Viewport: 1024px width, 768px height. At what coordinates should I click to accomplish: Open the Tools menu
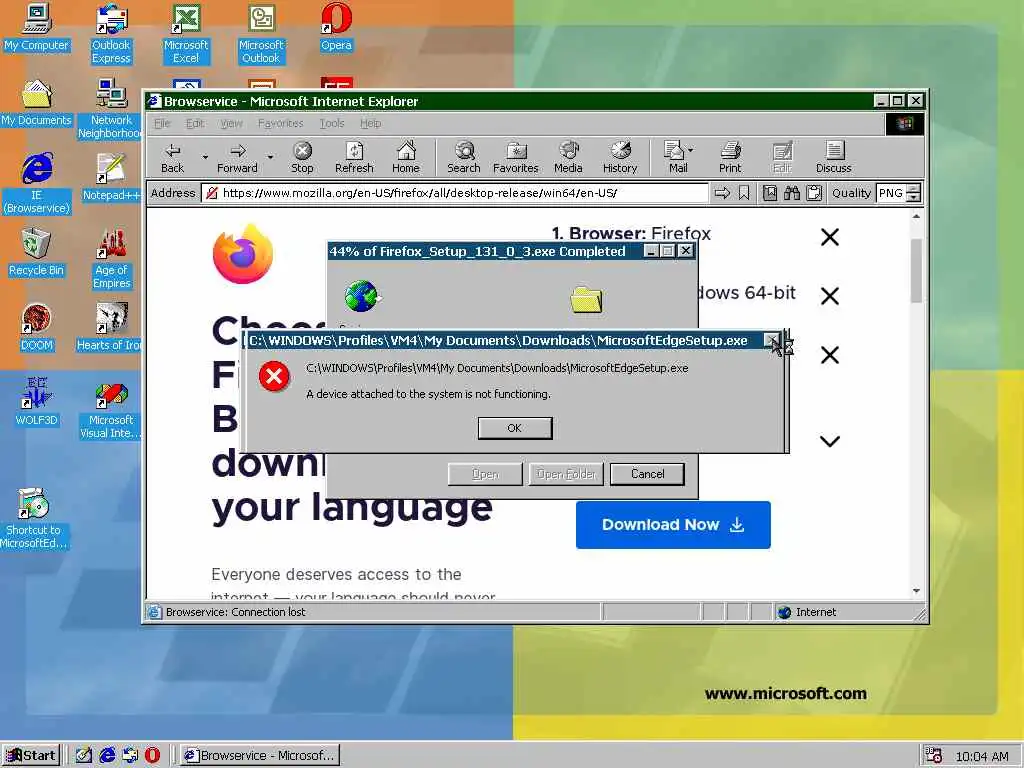pyautogui.click(x=332, y=123)
